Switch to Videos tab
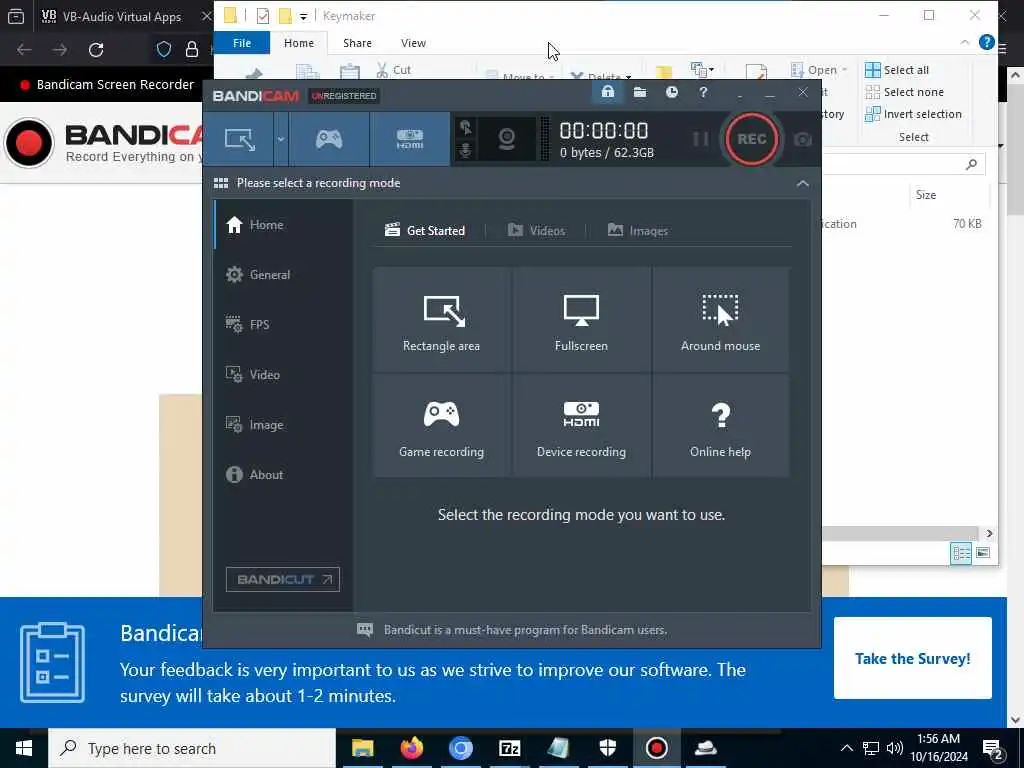 point(536,231)
